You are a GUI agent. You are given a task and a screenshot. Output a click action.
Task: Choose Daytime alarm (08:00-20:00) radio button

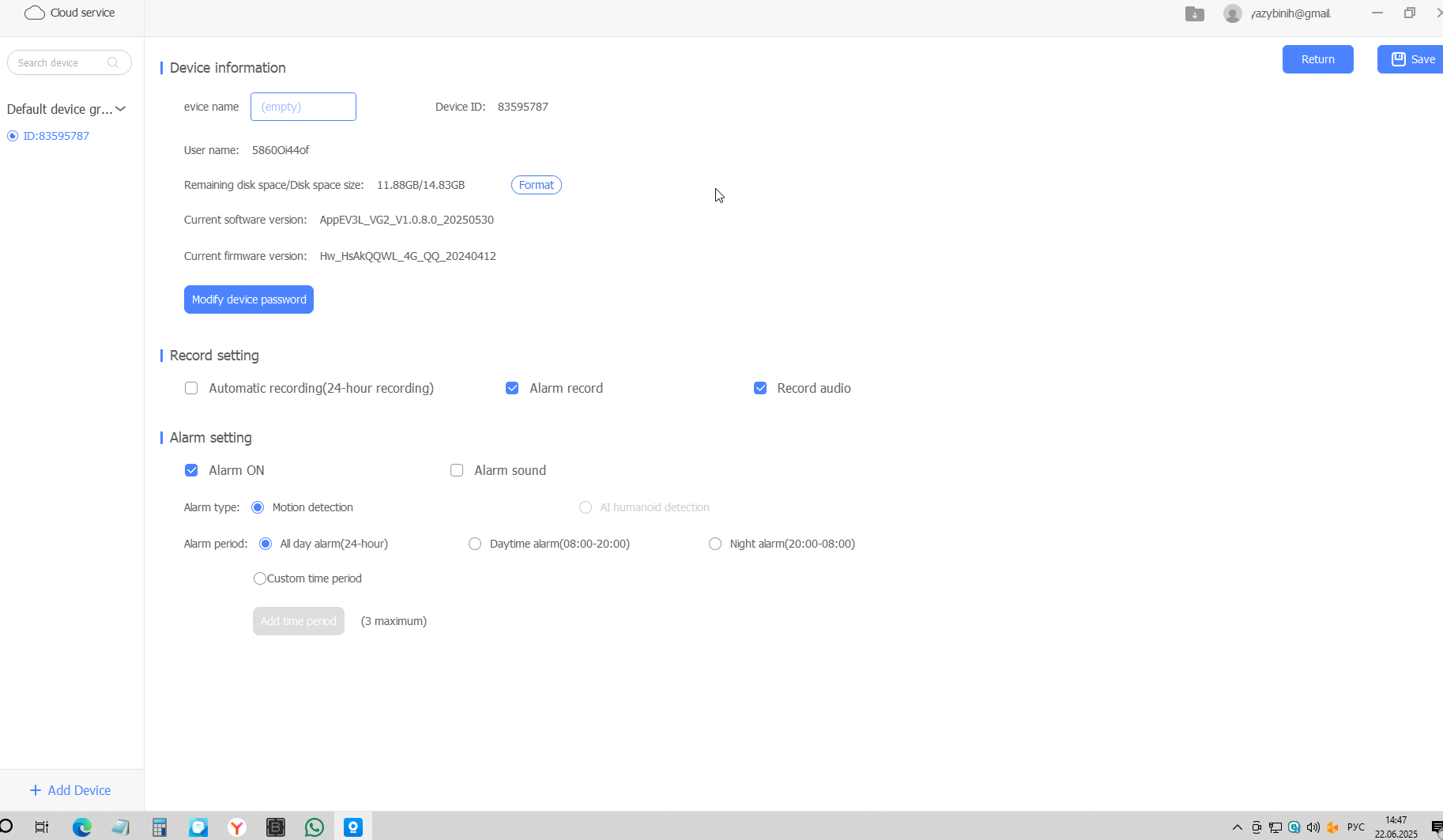(x=475, y=544)
